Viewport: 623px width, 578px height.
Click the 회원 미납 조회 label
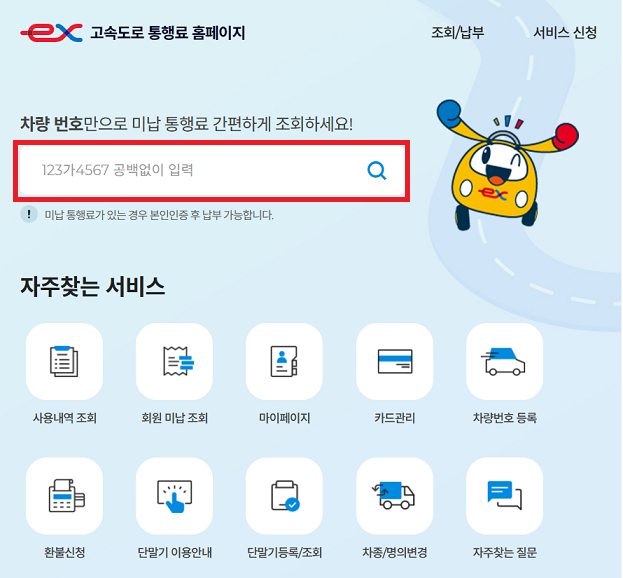click(x=174, y=418)
